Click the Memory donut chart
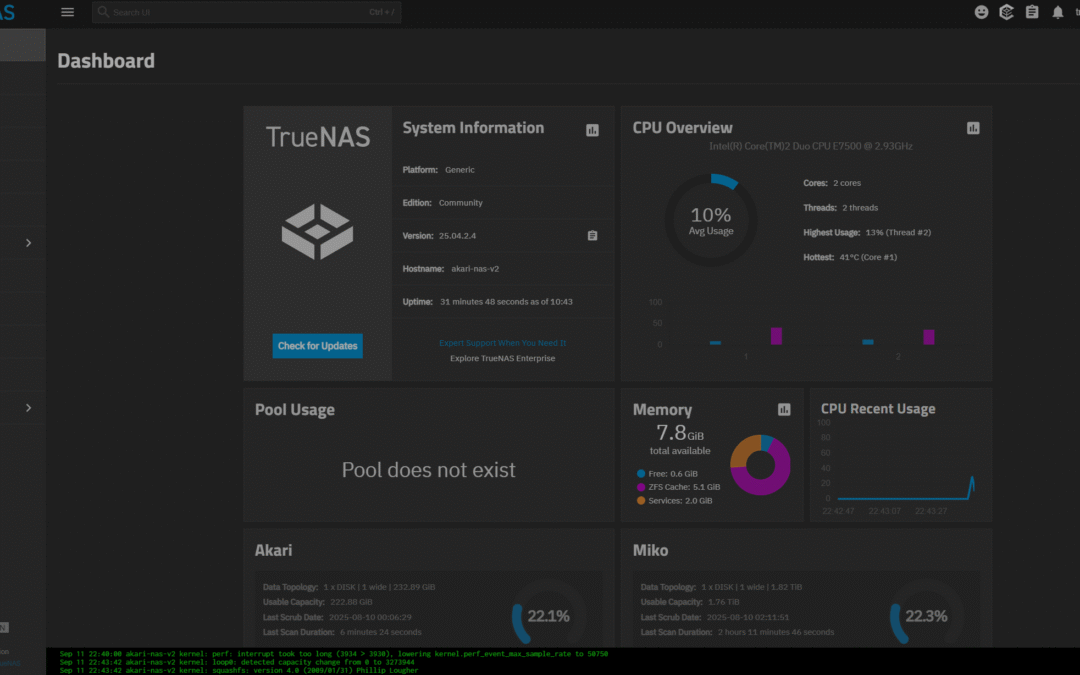1080x675 pixels. coord(760,465)
